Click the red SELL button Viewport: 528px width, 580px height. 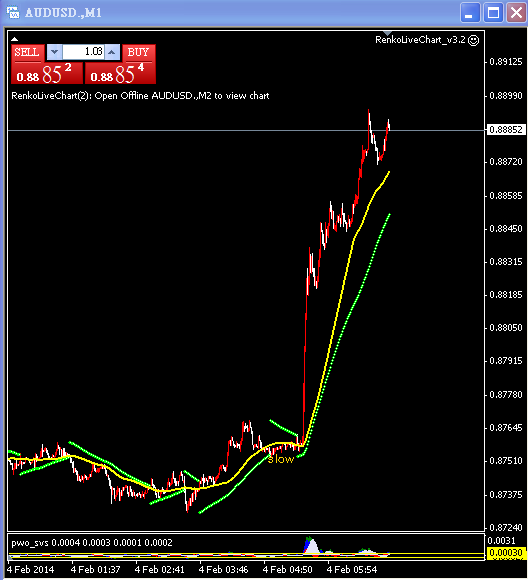point(27,53)
